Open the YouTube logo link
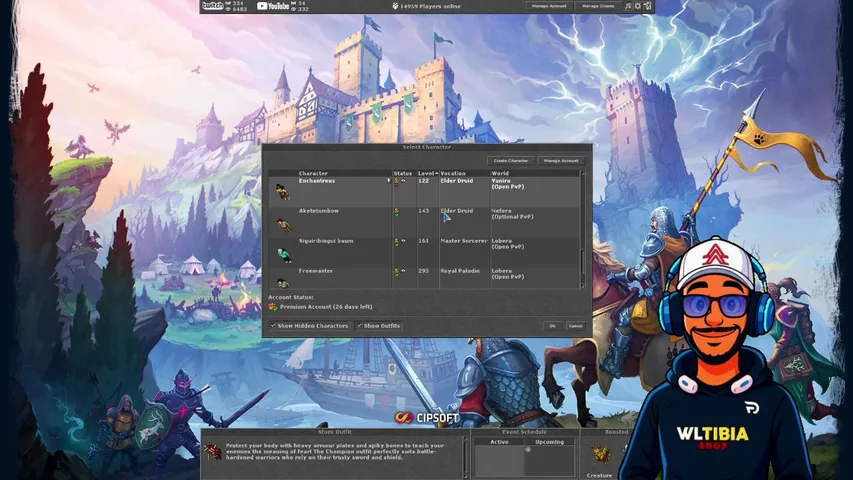This screenshot has height=480, width=853. click(x=273, y=6)
